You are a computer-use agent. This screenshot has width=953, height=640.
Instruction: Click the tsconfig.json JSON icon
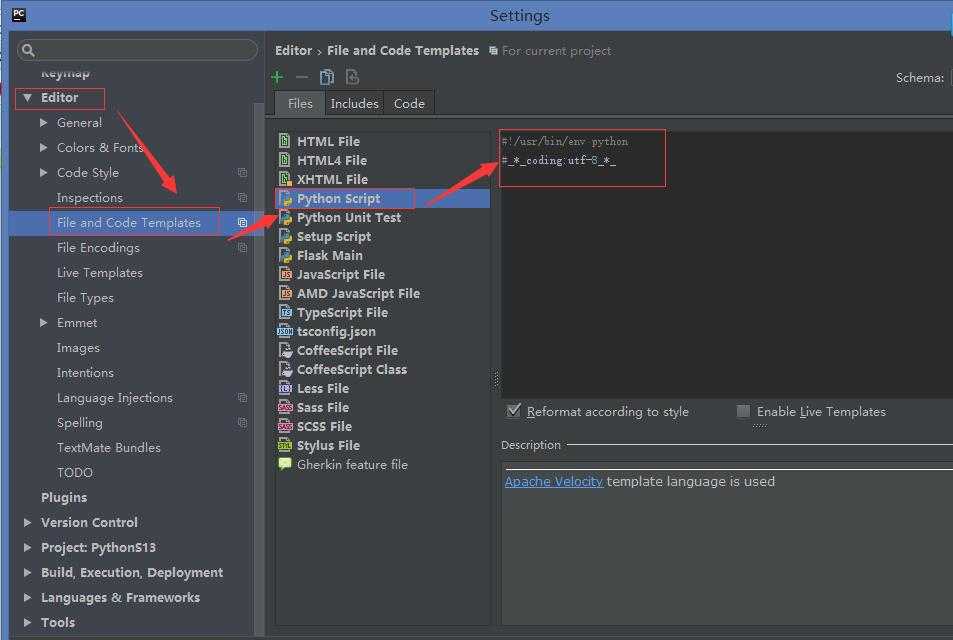[x=285, y=331]
